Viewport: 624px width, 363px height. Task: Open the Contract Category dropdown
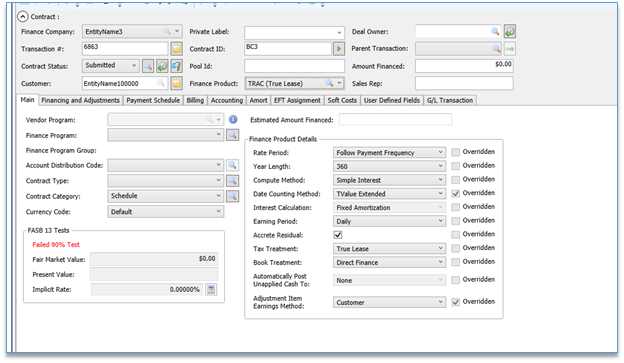pyautogui.click(x=218, y=196)
